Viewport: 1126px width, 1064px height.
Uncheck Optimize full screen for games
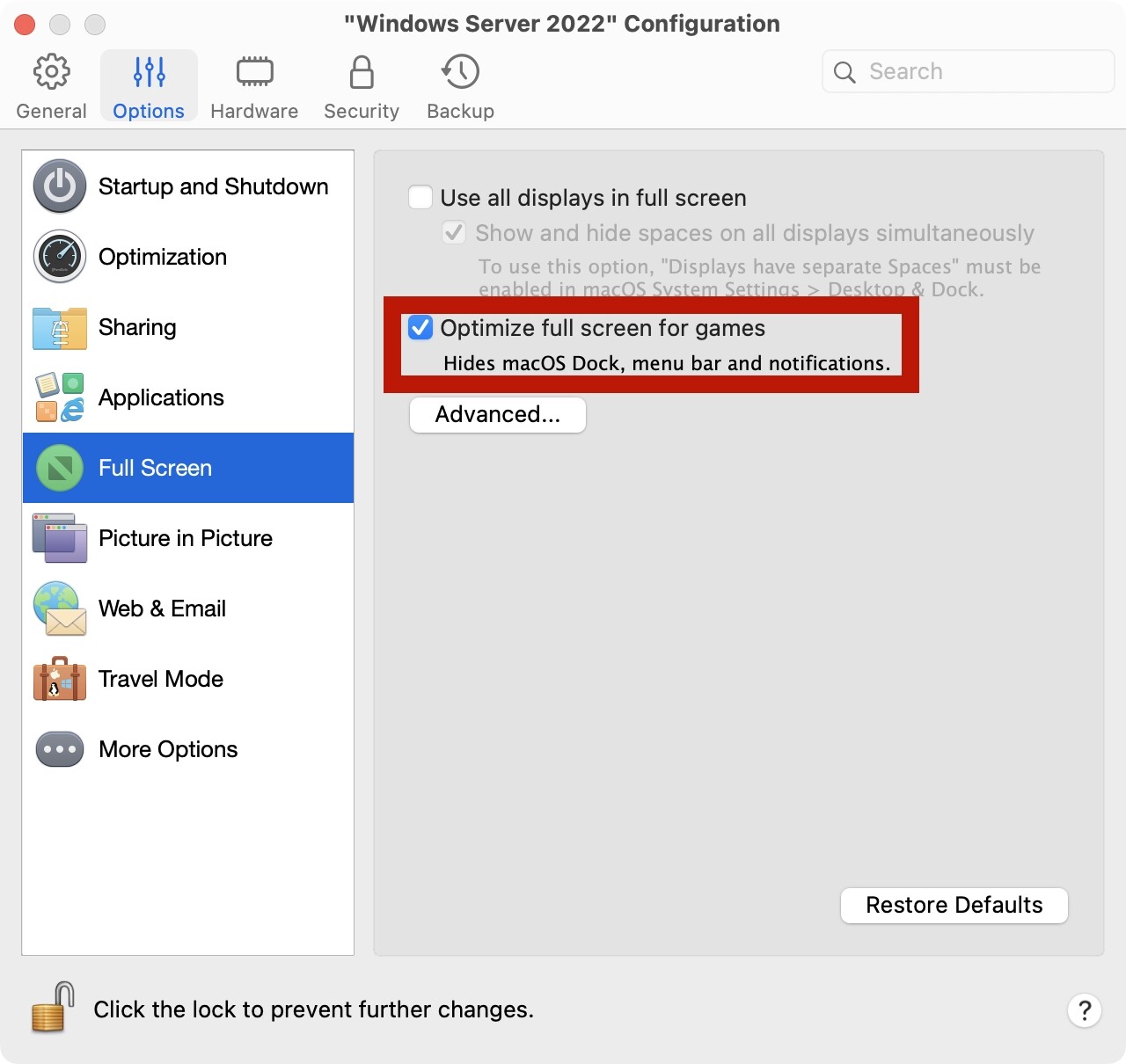point(420,328)
